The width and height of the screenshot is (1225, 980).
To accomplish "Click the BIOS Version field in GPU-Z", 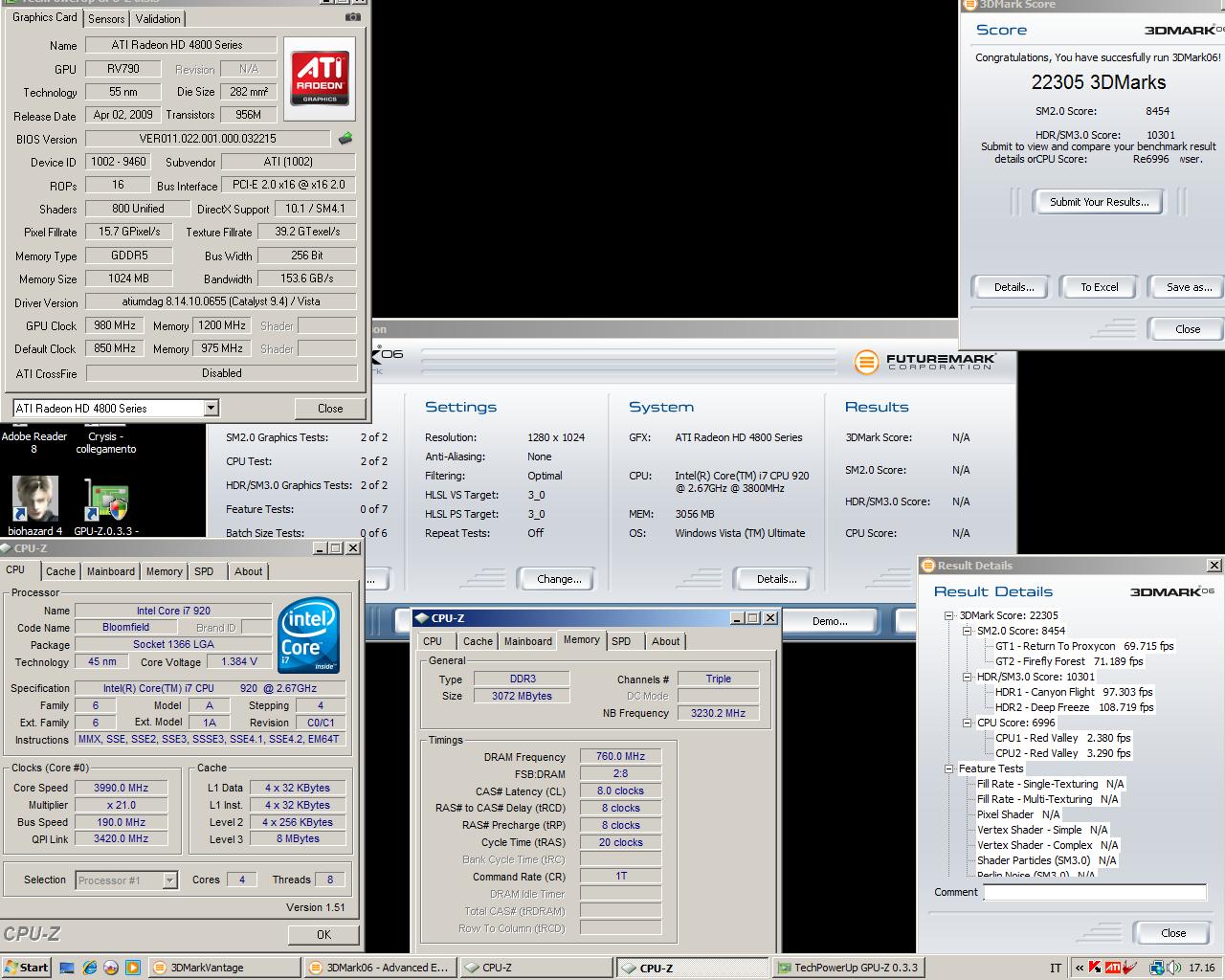I will tap(208, 139).
